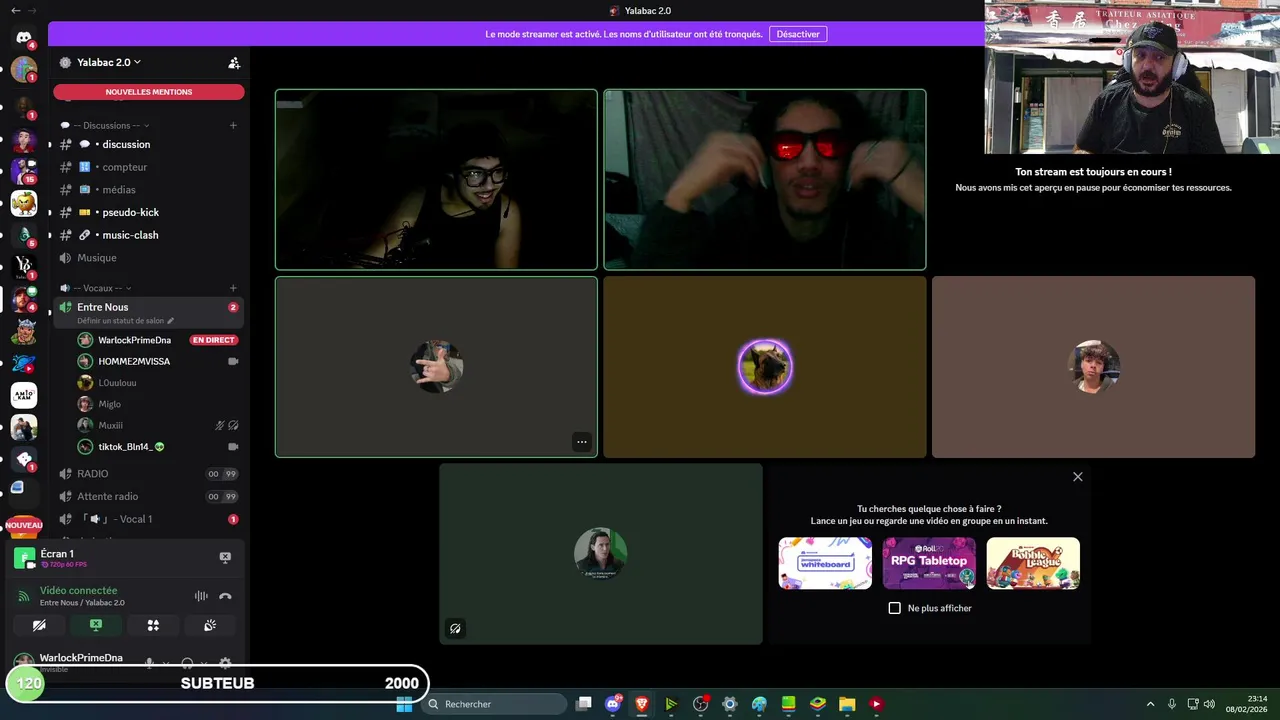Jump to NOUVELLES MENTIONS

(149, 92)
